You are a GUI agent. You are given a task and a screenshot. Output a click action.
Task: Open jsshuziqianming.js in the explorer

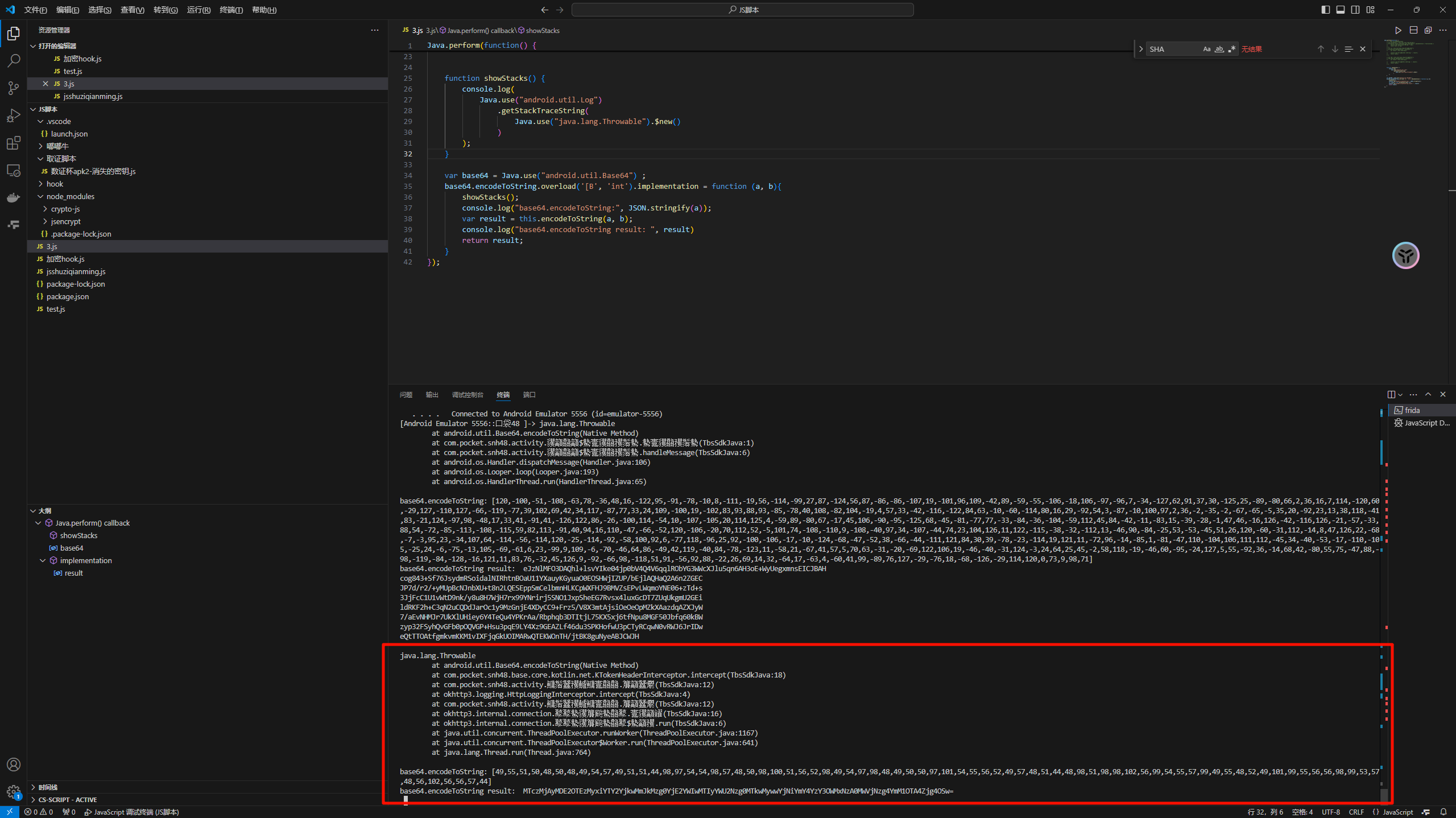(76, 271)
